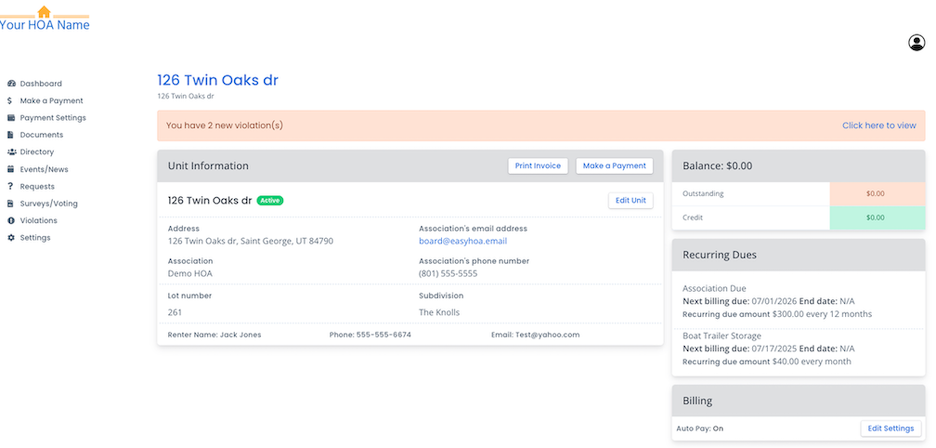Open Surveys/Voting from the sidebar
The image size is (936, 448).
(48, 204)
